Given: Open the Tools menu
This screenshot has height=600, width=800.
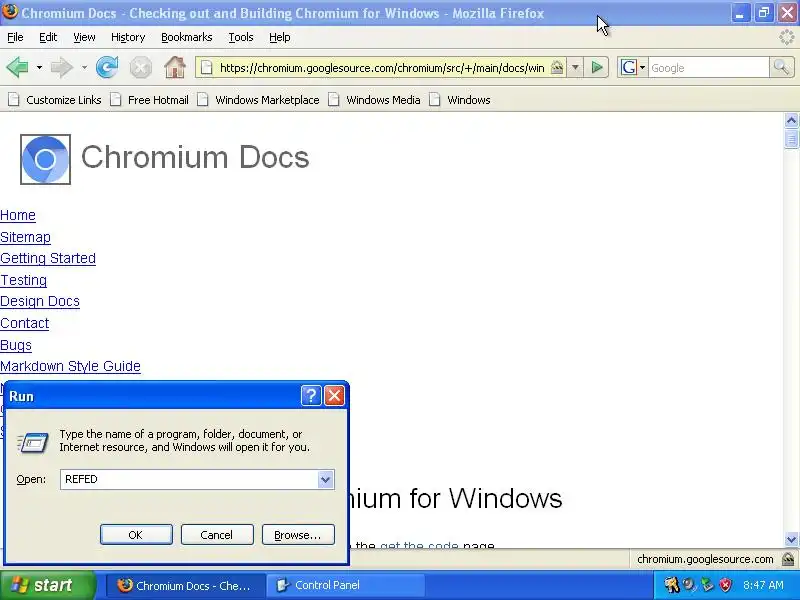Looking at the screenshot, I should point(241,37).
